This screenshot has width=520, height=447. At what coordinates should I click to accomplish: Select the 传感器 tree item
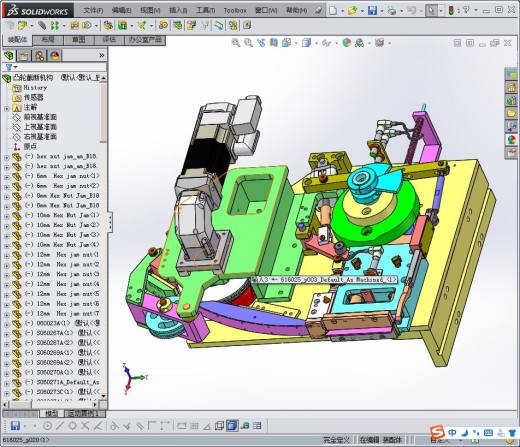coord(33,97)
